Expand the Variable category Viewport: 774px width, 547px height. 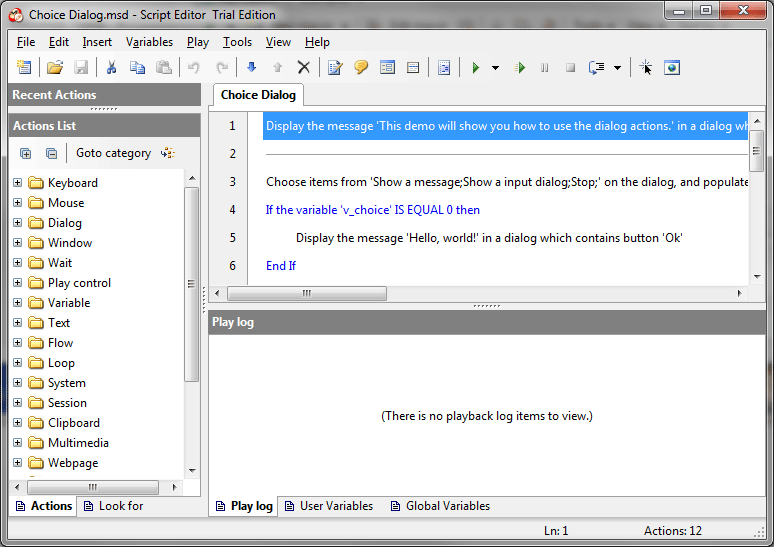(x=18, y=303)
